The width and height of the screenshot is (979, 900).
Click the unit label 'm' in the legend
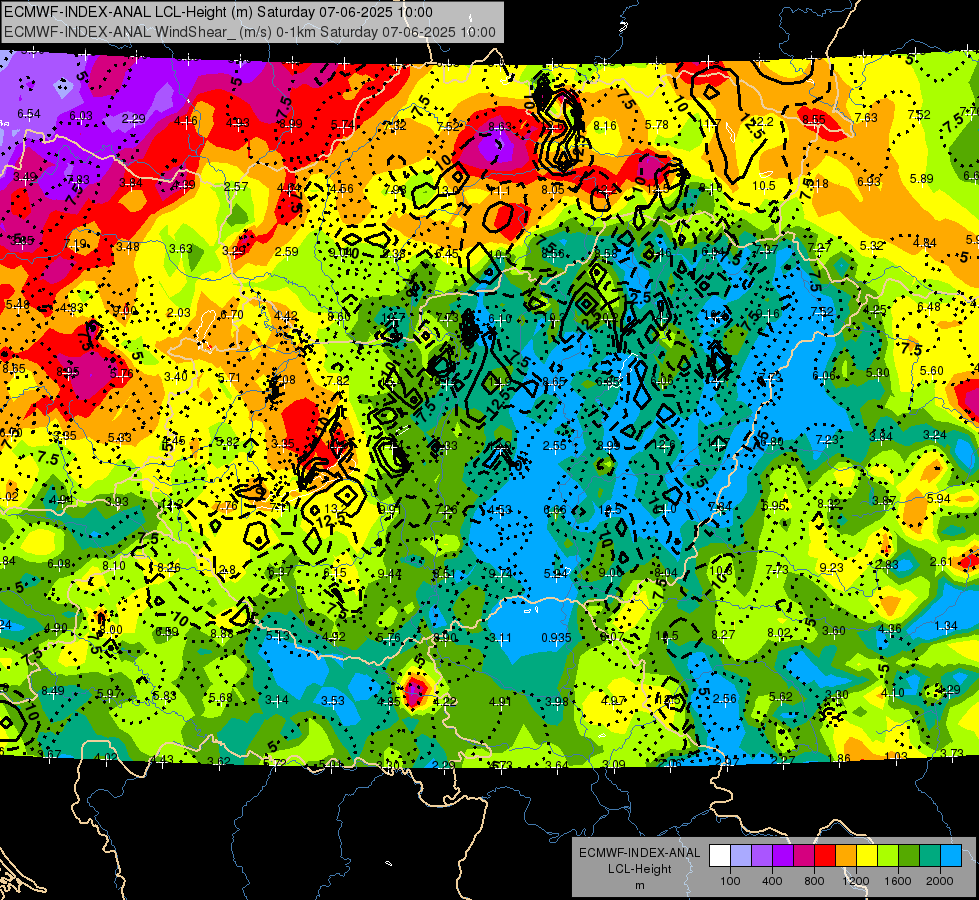tap(639, 885)
